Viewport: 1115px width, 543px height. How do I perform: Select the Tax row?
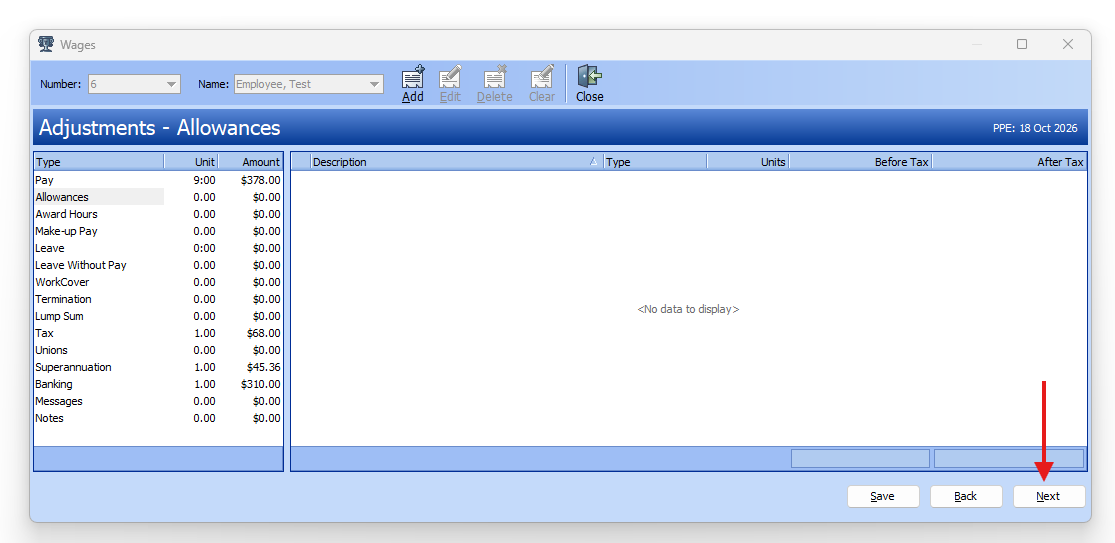(x=158, y=333)
